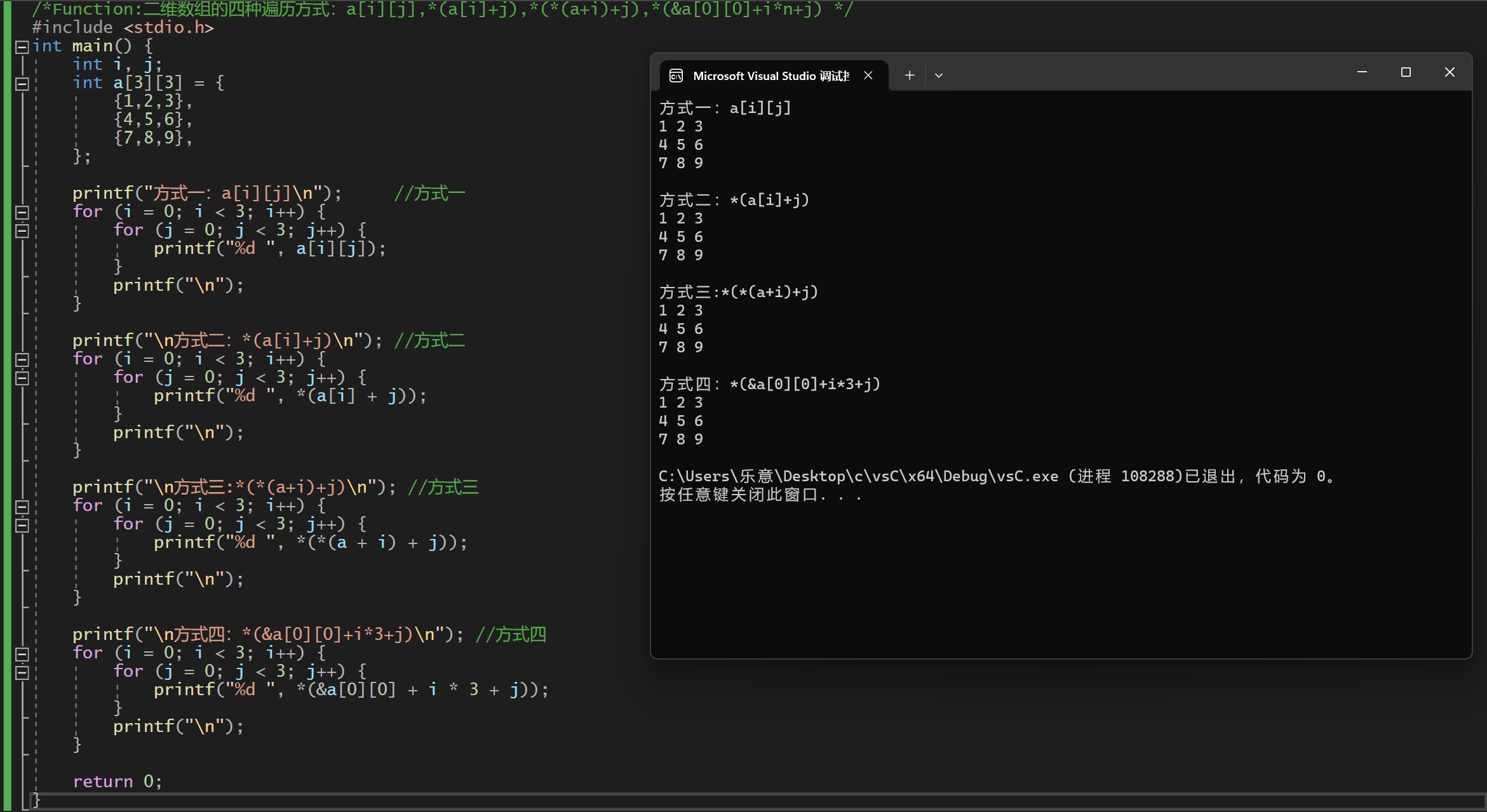Close the 调试控制台 tab

pos(868,75)
